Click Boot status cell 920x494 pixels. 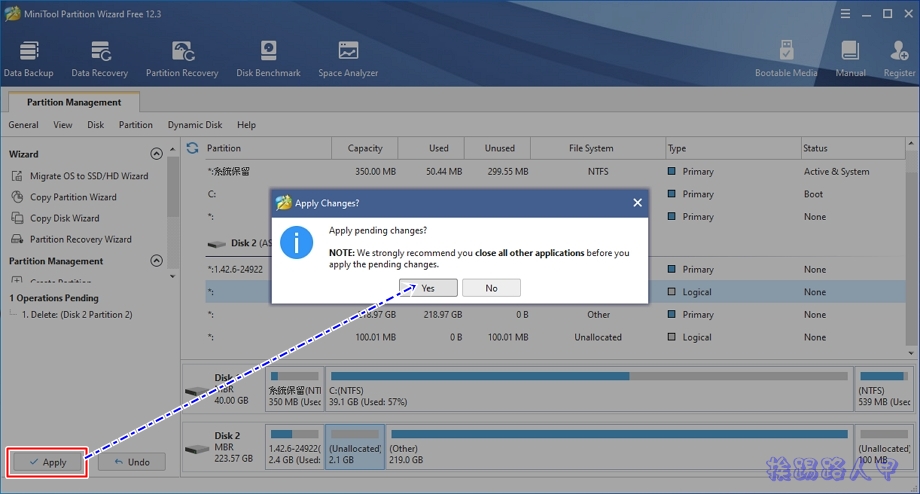(813, 194)
